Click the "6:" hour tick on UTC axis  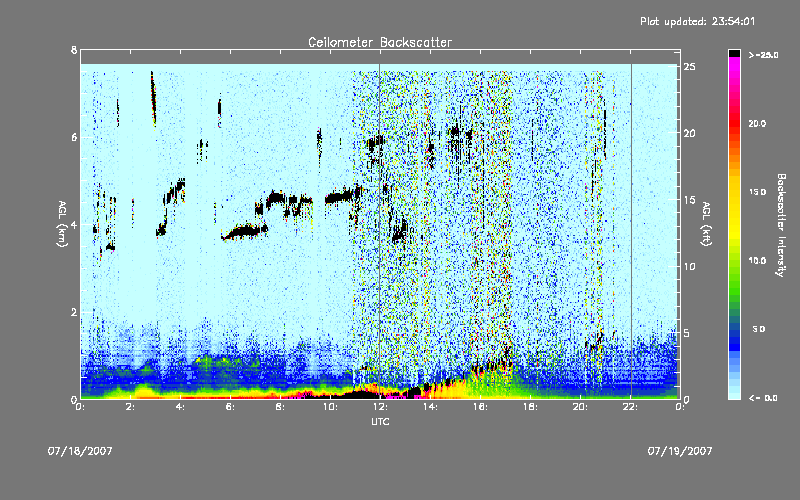[231, 407]
